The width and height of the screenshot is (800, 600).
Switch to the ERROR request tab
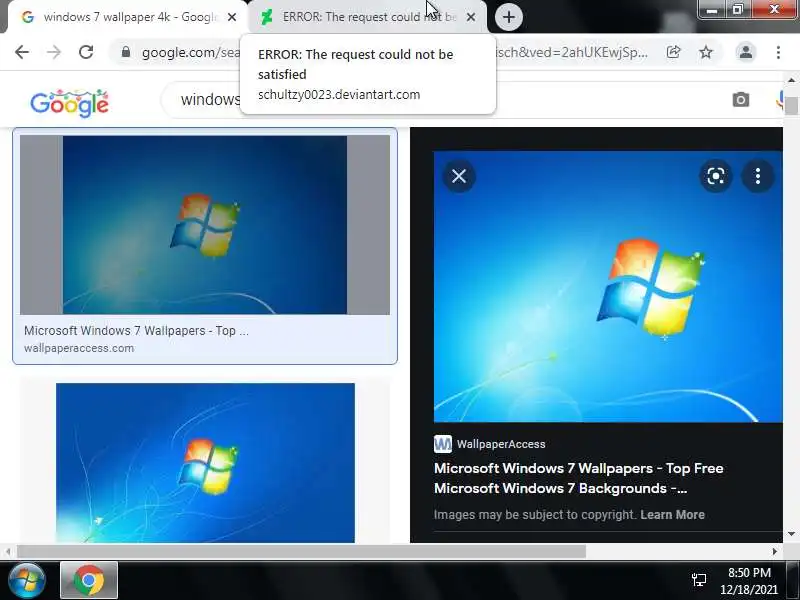(367, 17)
